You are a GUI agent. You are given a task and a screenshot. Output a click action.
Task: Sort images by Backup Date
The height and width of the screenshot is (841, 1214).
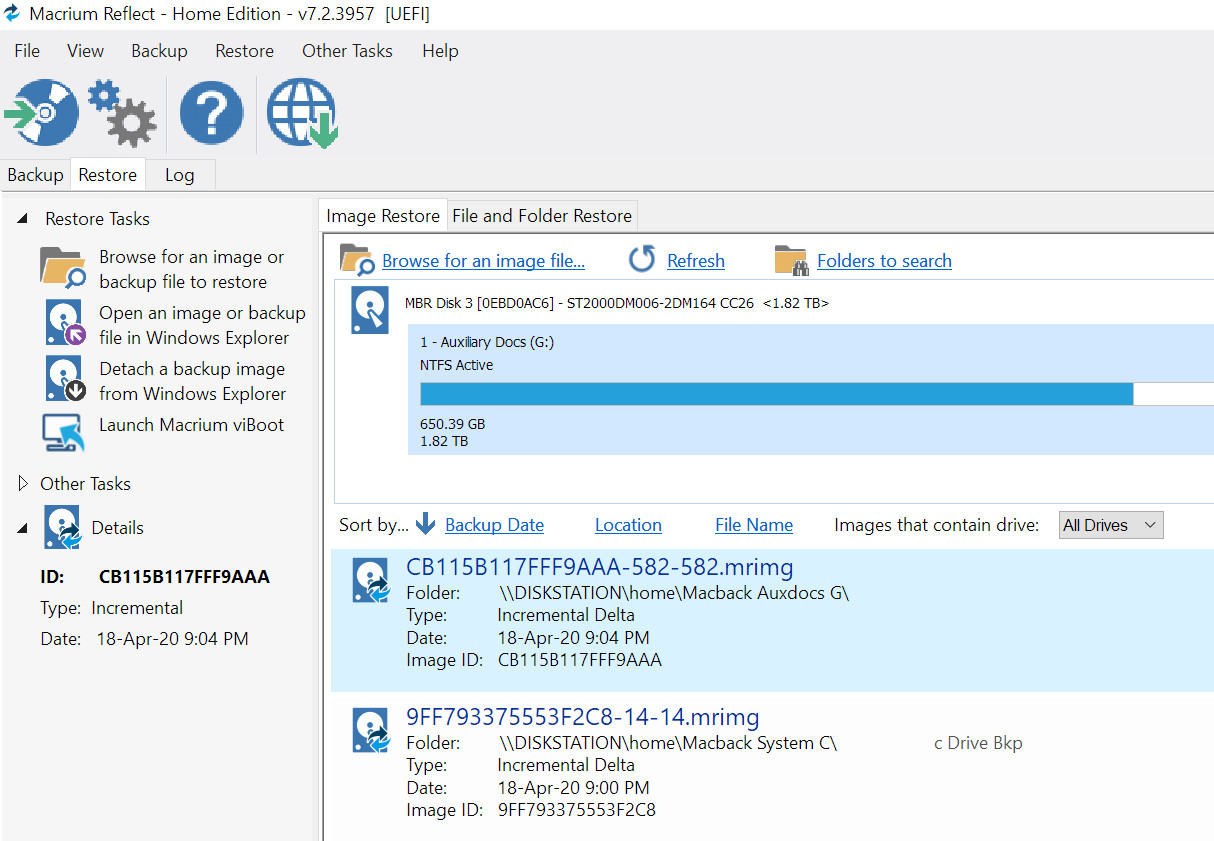[x=494, y=525]
